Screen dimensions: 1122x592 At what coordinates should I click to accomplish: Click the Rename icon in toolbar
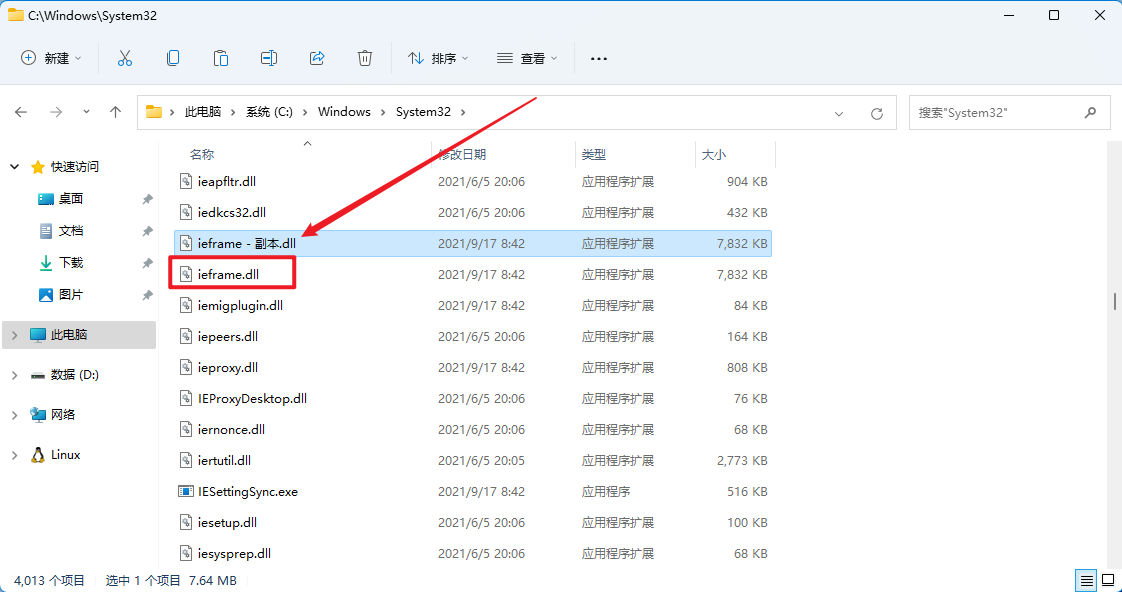[269, 59]
